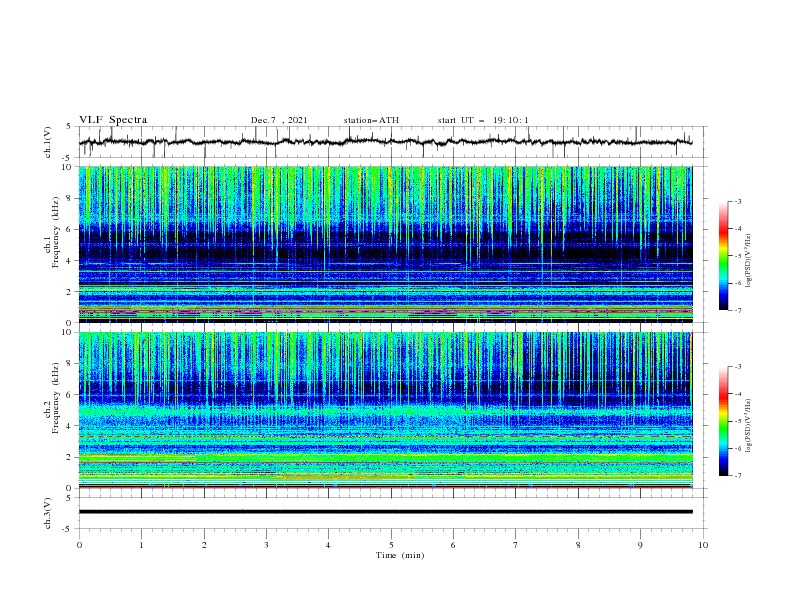This screenshot has width=792, height=612.
Task: Click the "-3" tick on ch.2 color bar
Action: tap(738, 367)
